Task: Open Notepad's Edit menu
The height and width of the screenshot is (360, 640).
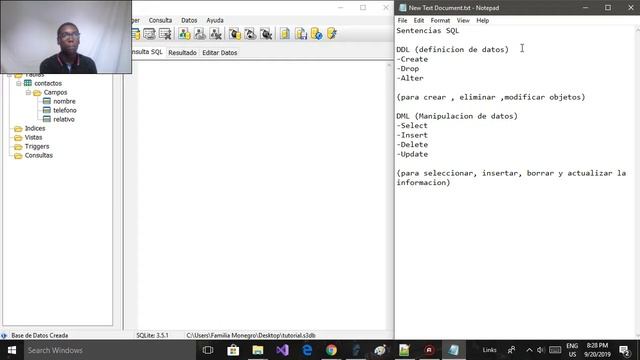Action: click(x=419, y=20)
